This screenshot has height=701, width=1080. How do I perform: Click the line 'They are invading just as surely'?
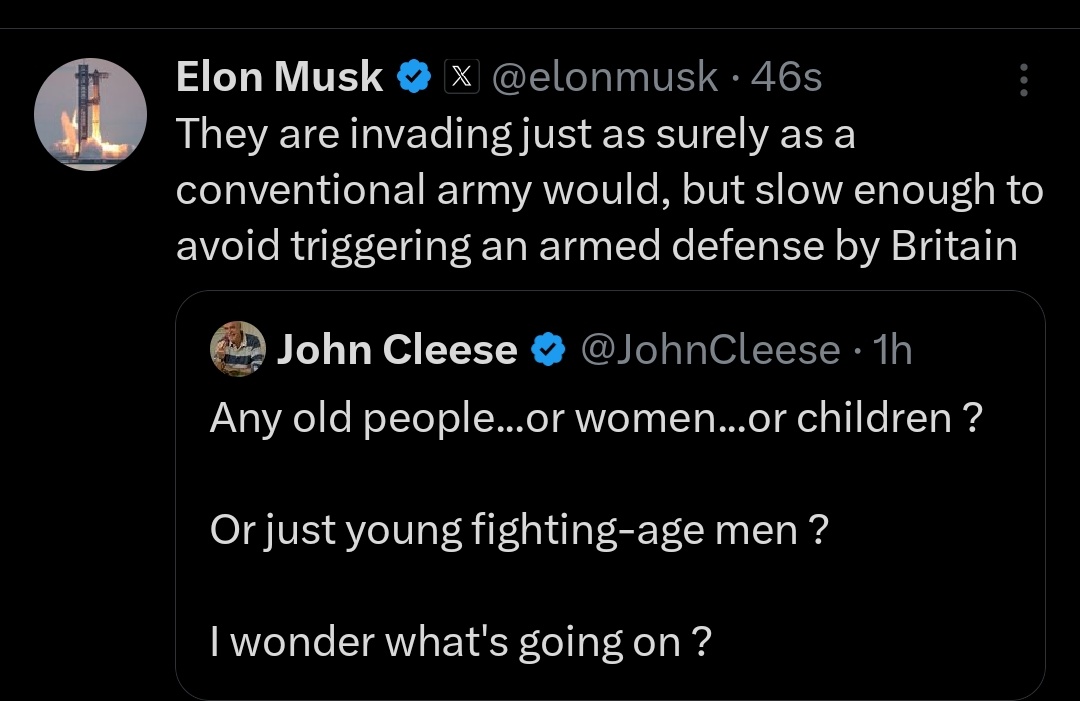click(x=515, y=134)
